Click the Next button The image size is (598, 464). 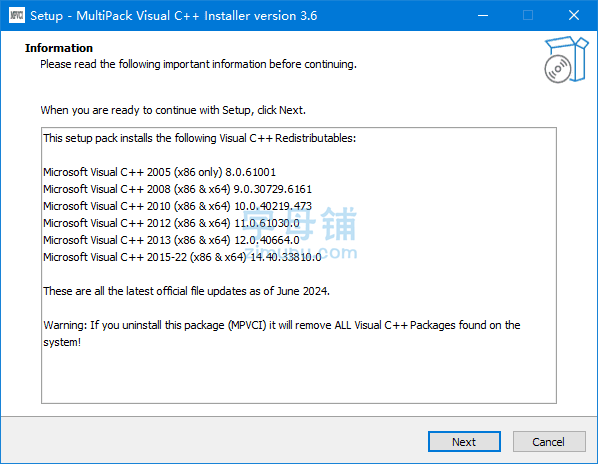point(464,442)
